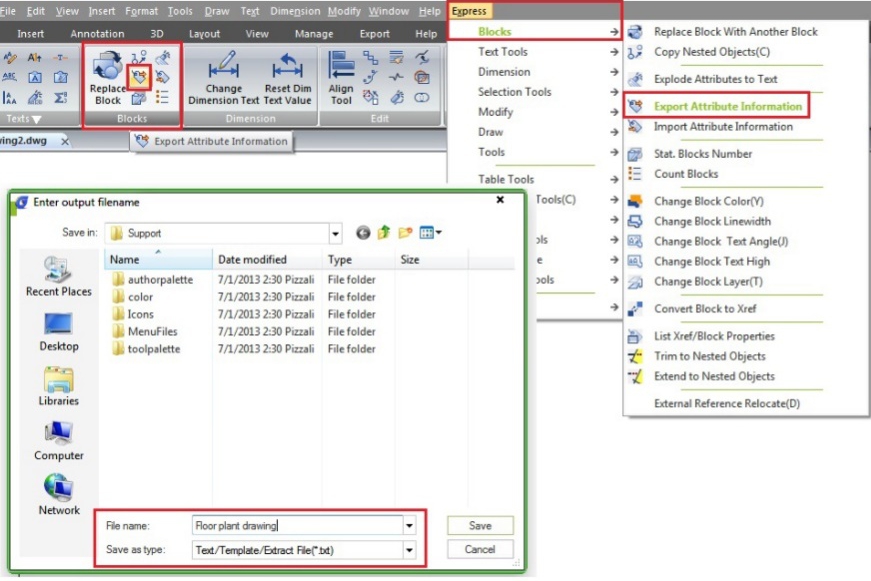871x581 pixels.
Task: Open the Express menu
Action: click(471, 11)
